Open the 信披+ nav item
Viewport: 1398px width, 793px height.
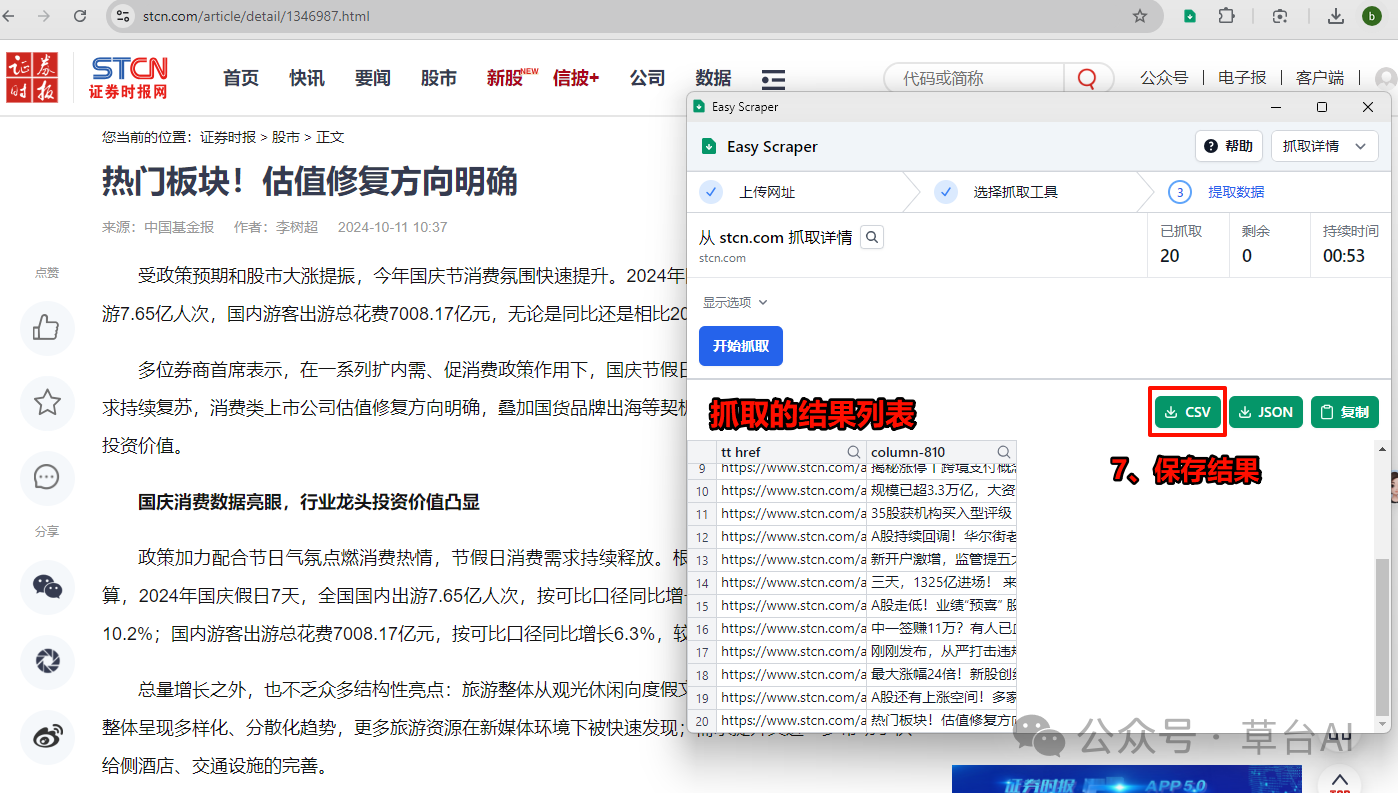point(576,78)
